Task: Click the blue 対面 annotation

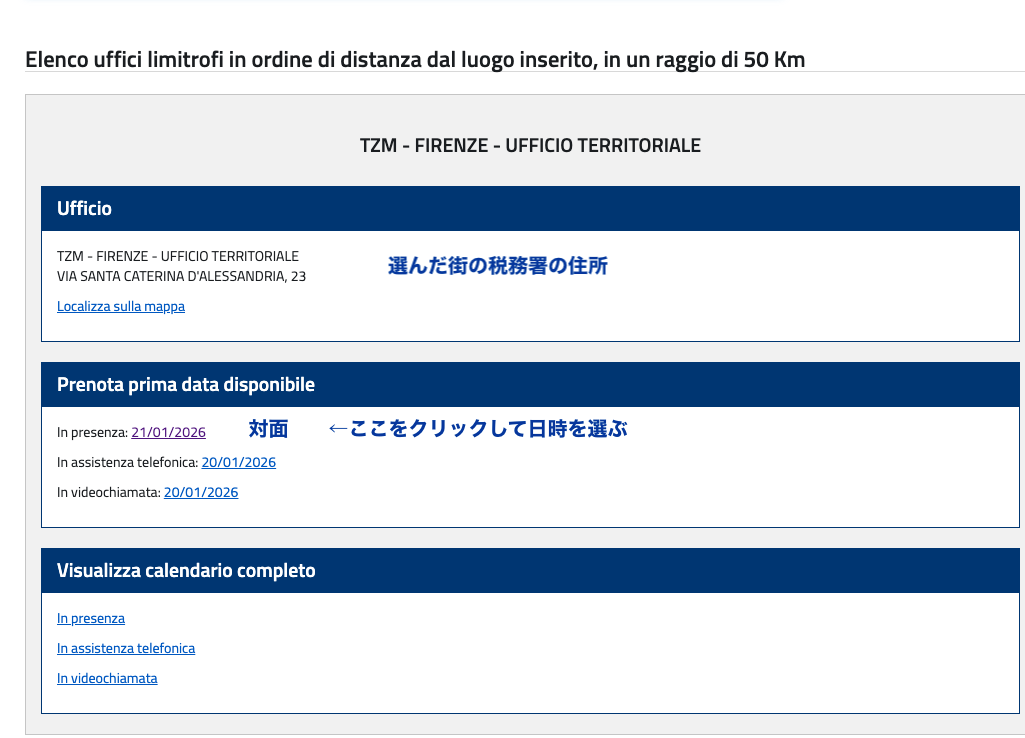Action: point(268,430)
